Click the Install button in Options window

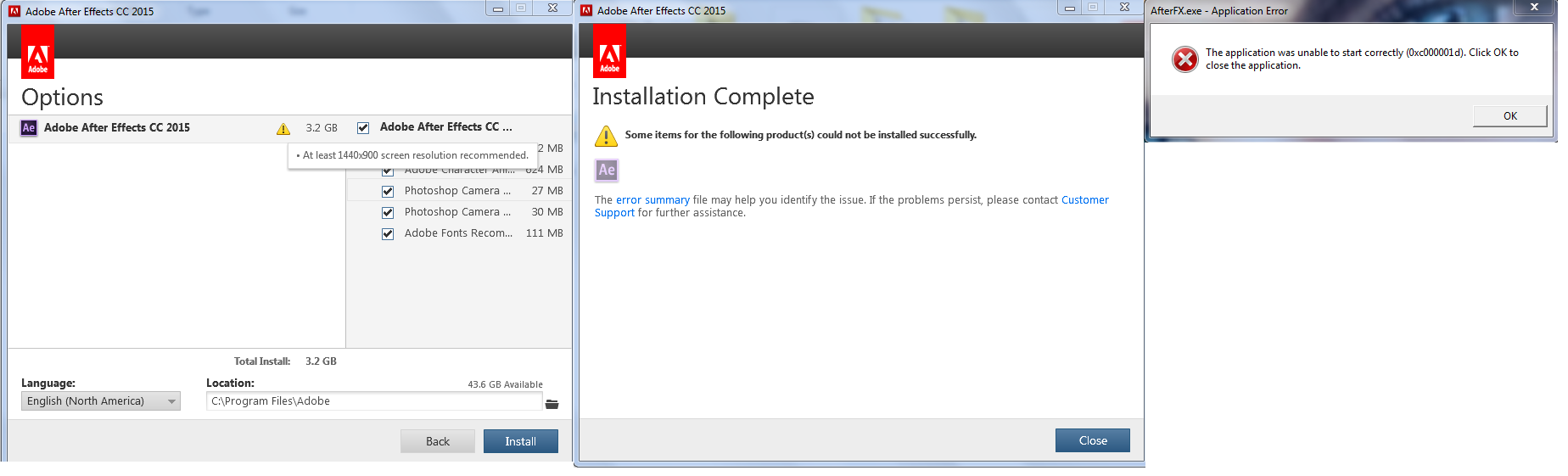point(520,441)
